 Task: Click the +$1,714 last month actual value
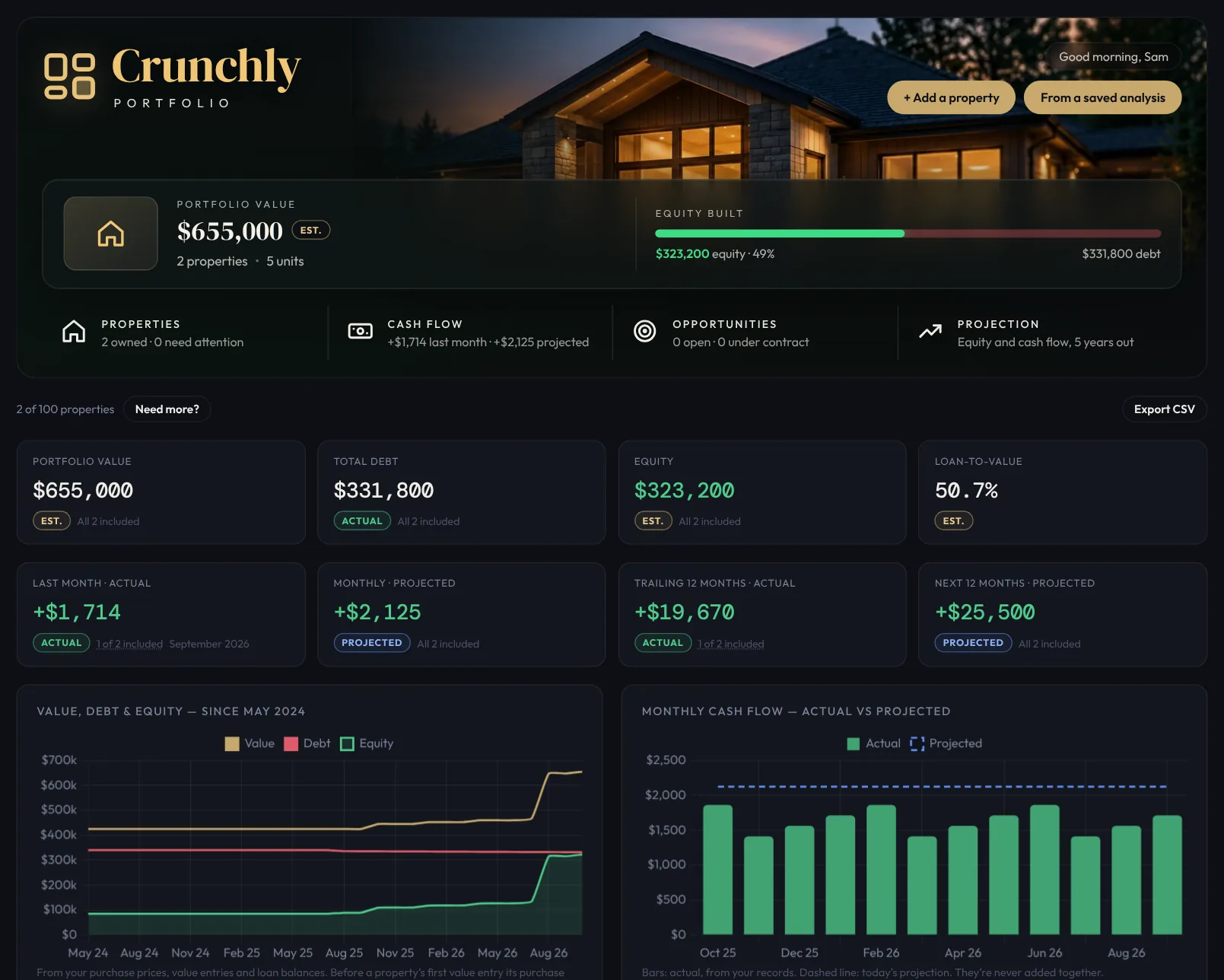77,612
